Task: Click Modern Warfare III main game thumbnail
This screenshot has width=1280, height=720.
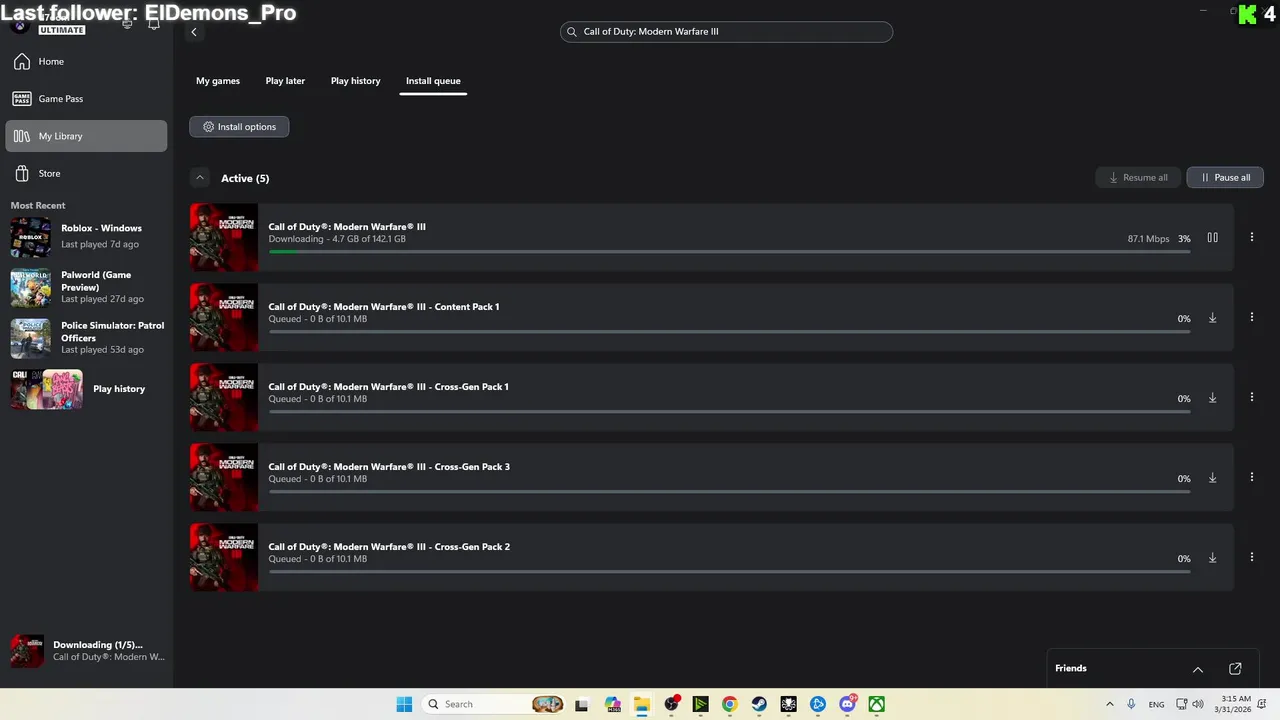Action: pos(224,238)
